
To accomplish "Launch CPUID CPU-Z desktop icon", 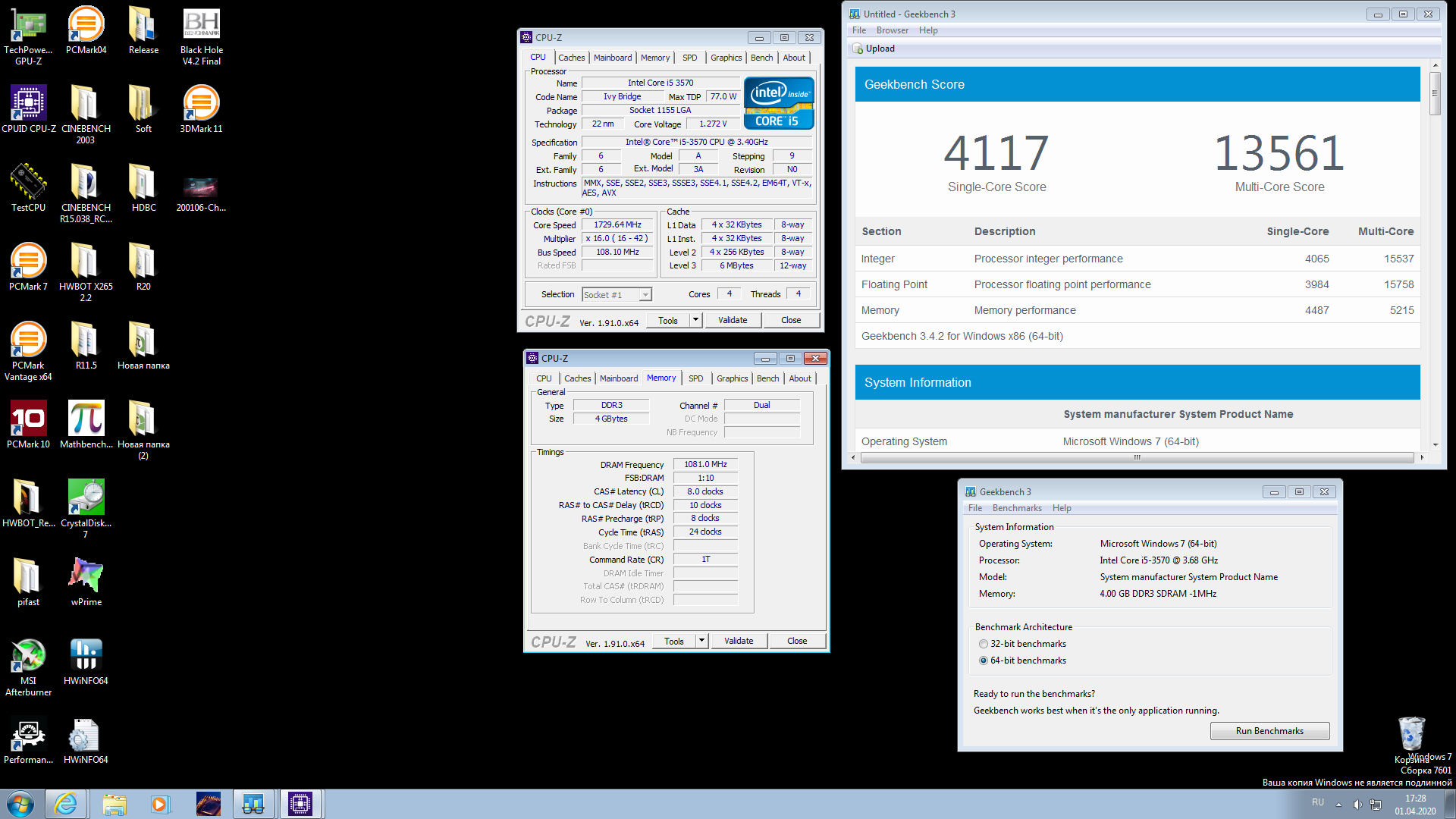I will (28, 109).
